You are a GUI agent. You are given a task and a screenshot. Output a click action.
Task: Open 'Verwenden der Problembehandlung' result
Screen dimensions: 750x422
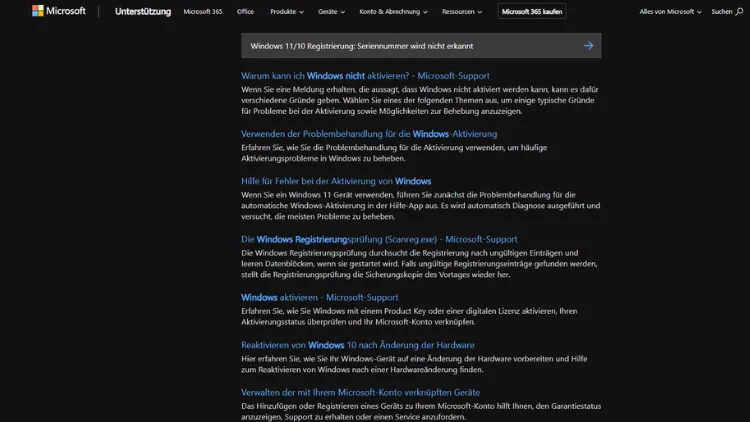[369, 134]
